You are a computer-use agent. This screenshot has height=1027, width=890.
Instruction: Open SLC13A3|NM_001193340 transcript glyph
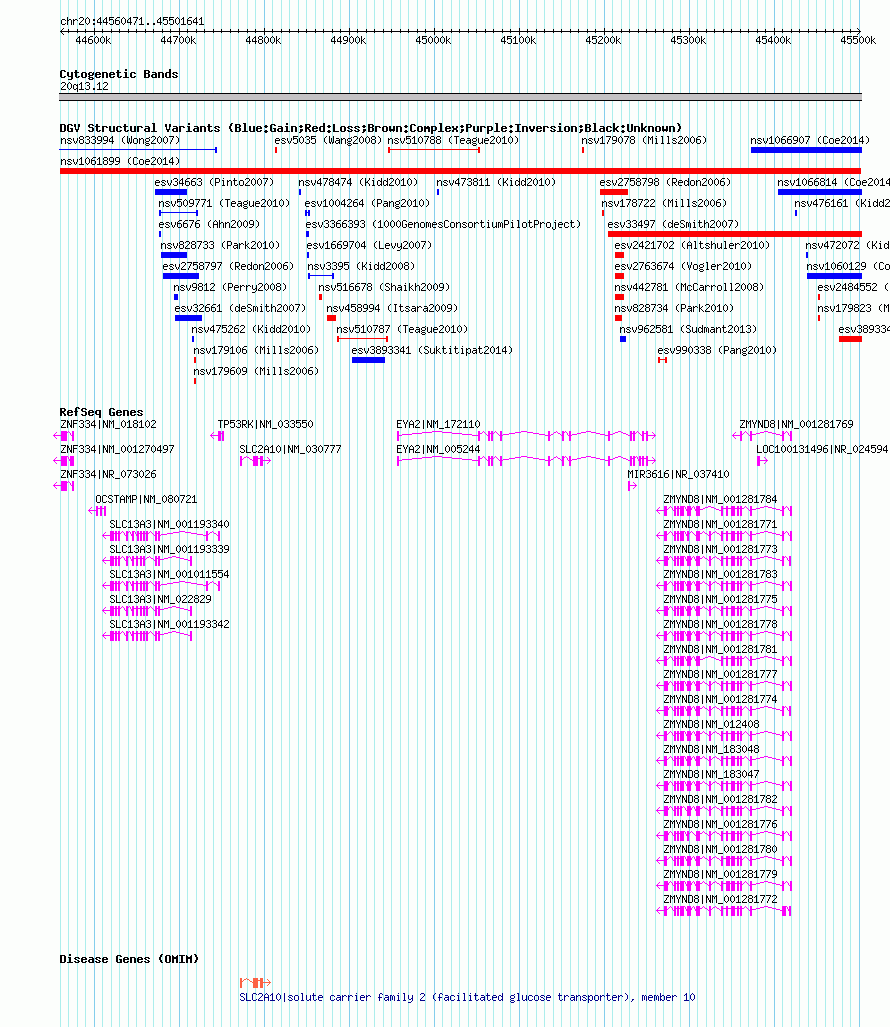161,536
